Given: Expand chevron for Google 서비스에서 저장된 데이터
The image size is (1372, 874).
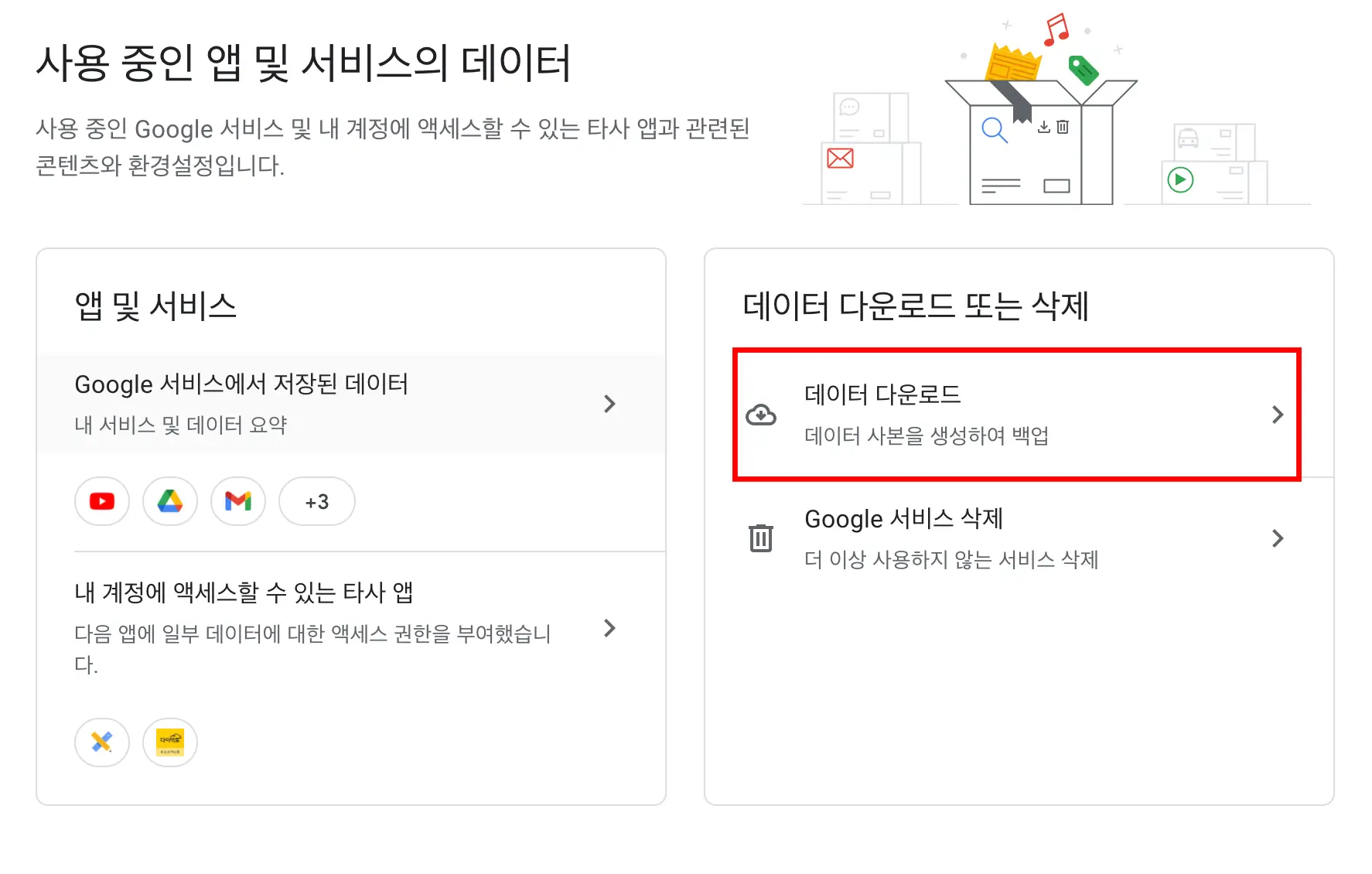Looking at the screenshot, I should [609, 404].
